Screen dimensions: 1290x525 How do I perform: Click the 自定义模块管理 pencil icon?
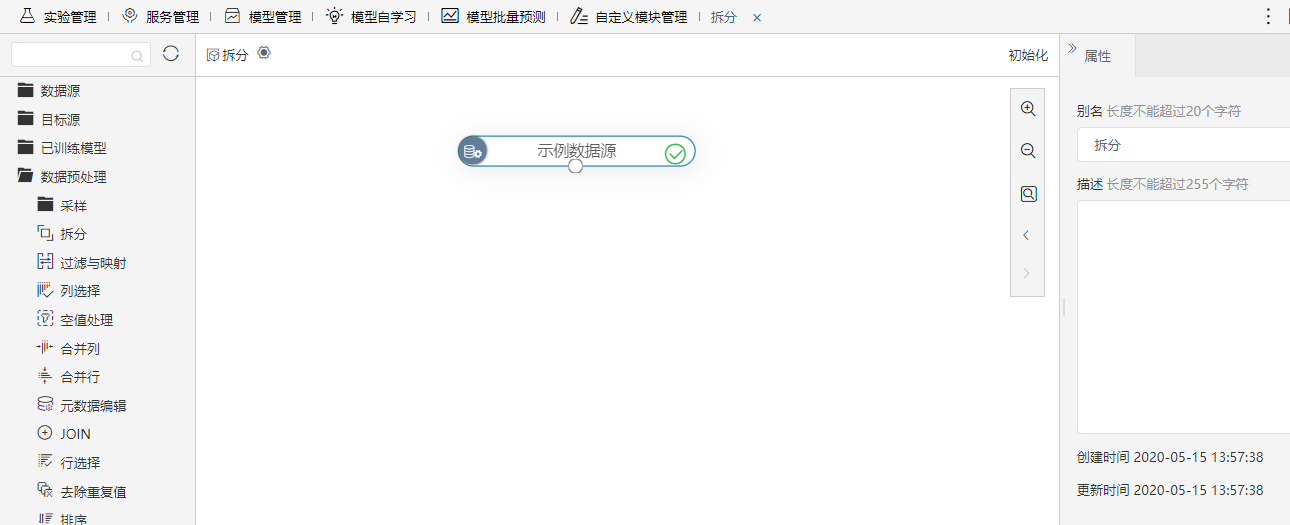(579, 16)
